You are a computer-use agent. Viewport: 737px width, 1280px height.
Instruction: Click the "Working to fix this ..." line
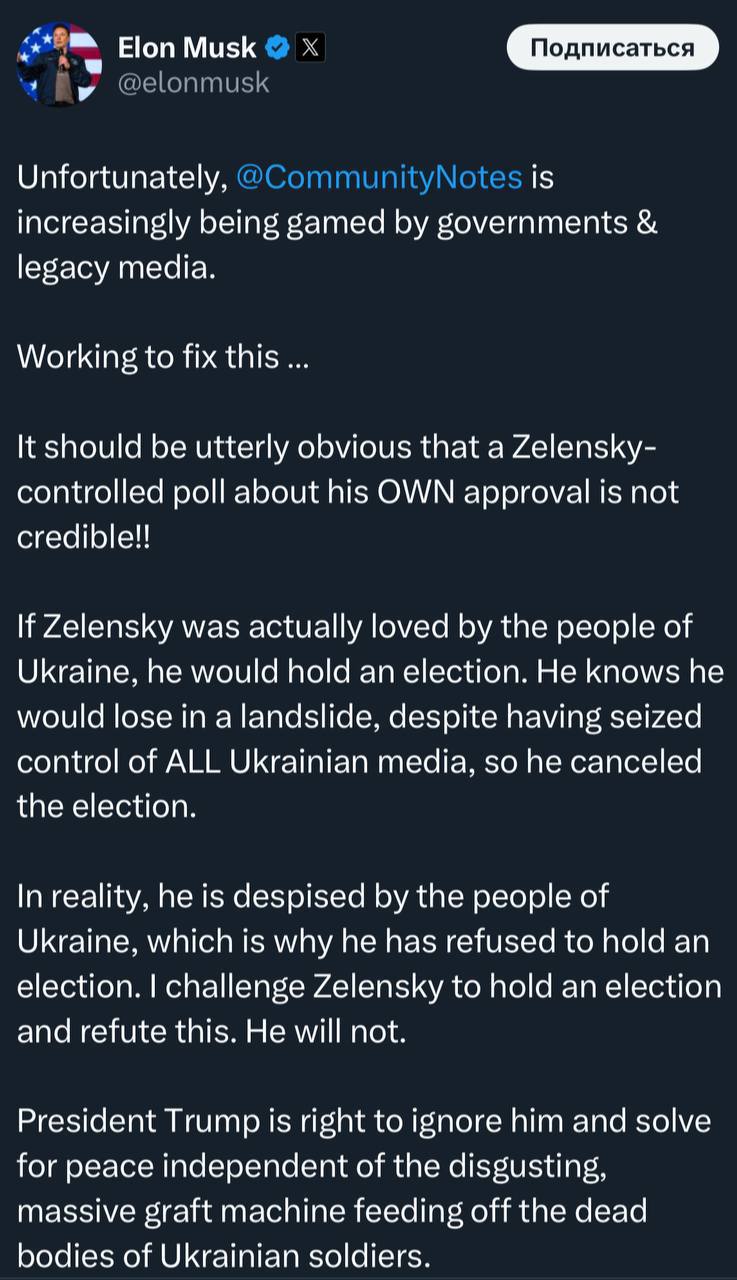164,356
